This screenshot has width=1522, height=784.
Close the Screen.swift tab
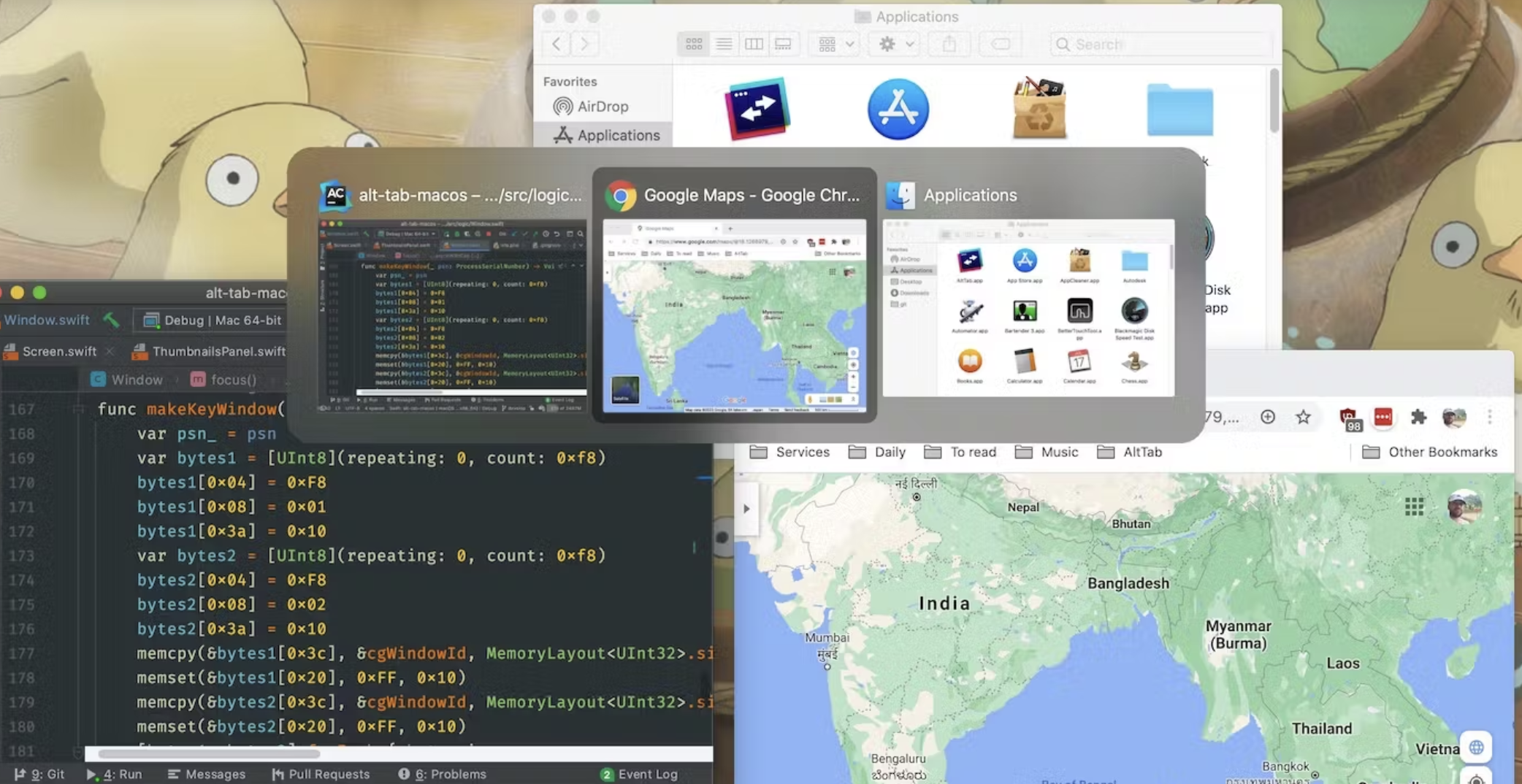(x=110, y=351)
